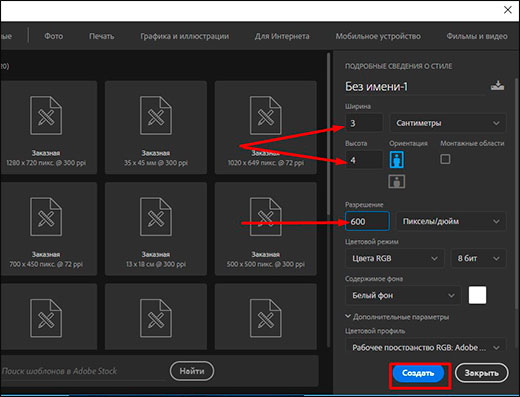Click the text 700 x 450 пикс. @ 72 ppi
This screenshot has height=397, width=520.
pyautogui.click(x=46, y=264)
